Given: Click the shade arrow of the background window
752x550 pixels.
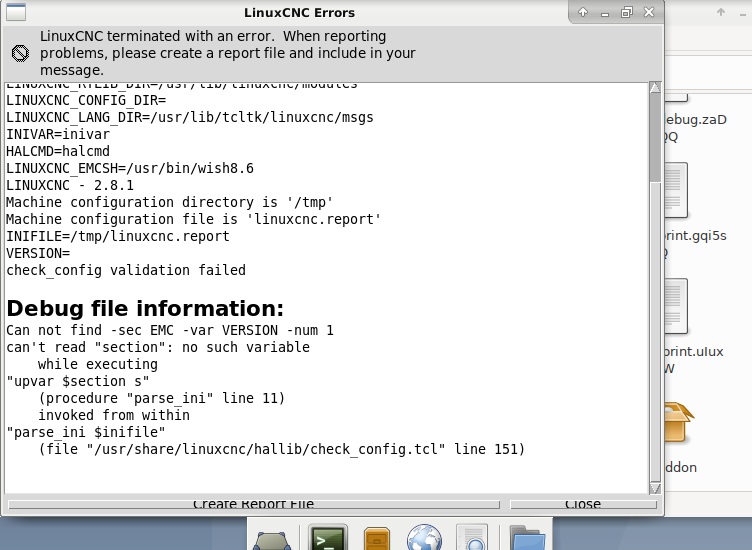Looking at the screenshot, I should click(x=721, y=12).
